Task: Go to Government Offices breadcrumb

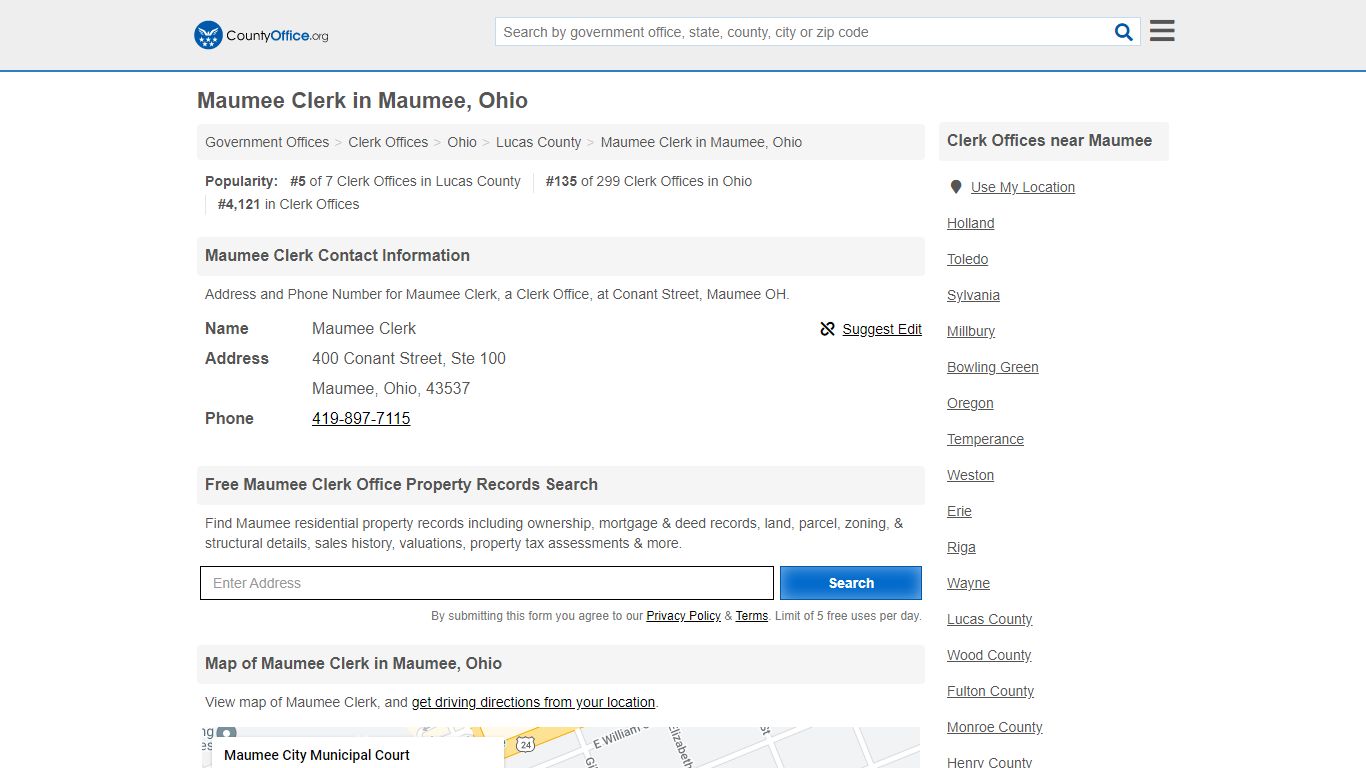Action: [267, 142]
